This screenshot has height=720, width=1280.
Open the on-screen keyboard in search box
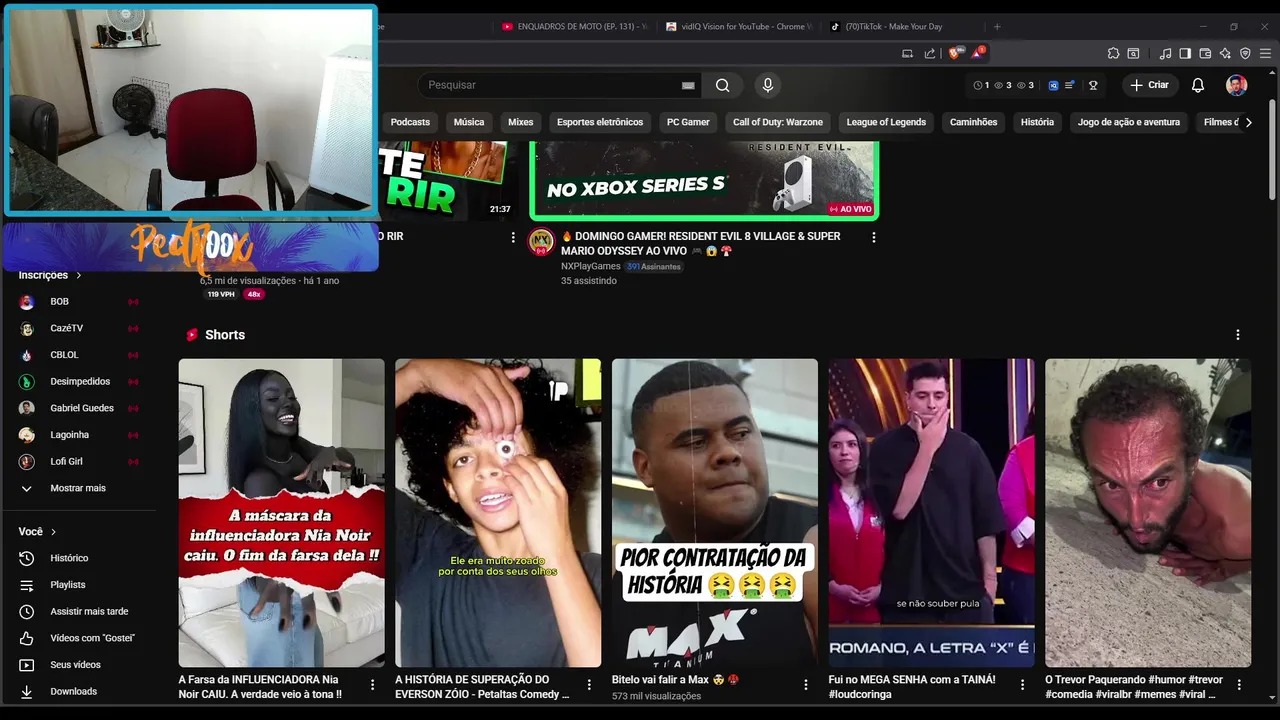click(688, 86)
